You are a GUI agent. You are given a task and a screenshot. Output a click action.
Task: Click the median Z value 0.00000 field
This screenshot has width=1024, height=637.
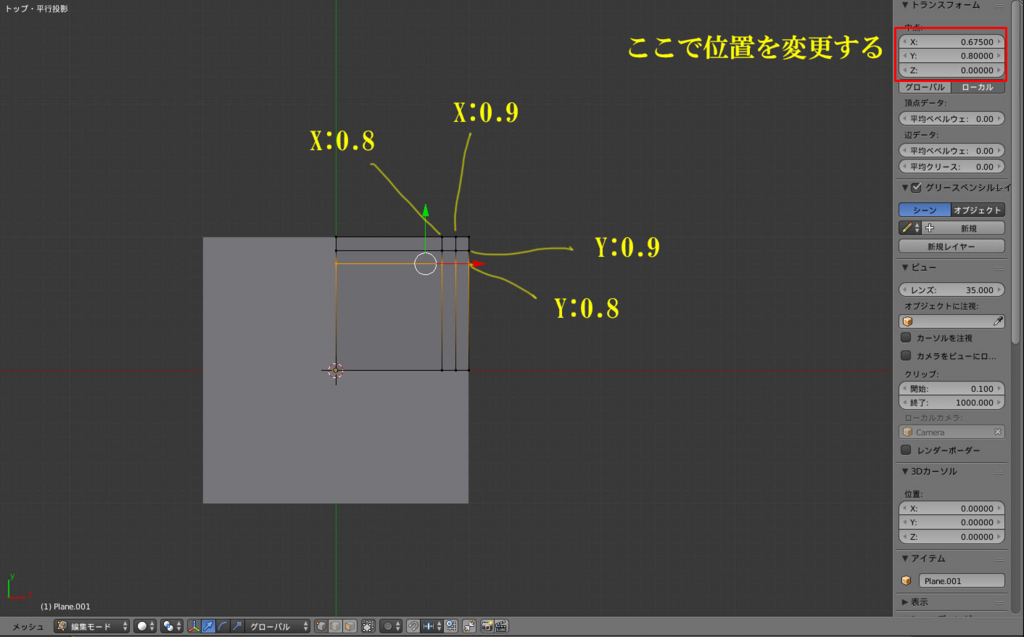pos(952,71)
